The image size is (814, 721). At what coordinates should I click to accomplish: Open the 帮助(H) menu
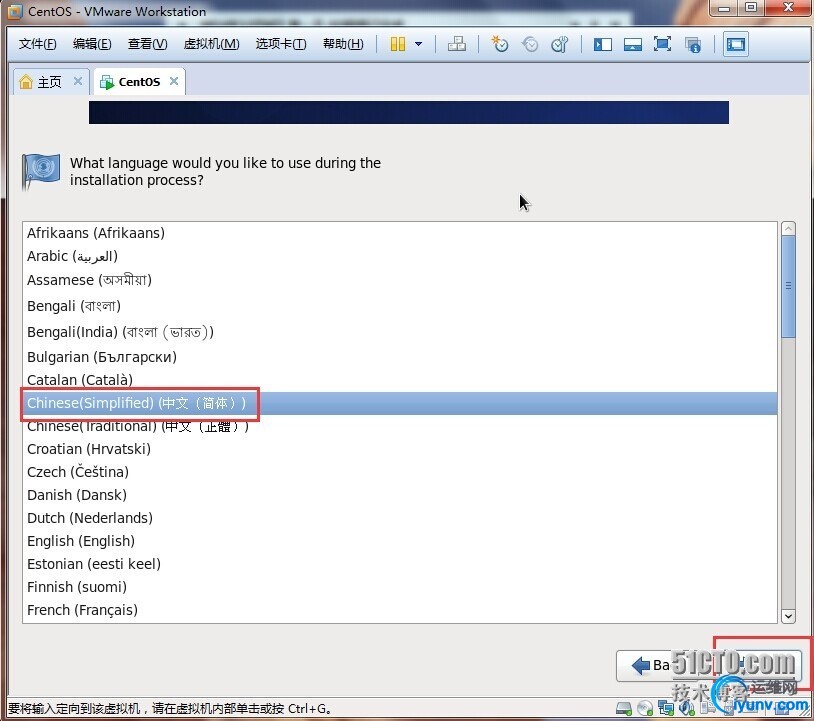point(343,44)
